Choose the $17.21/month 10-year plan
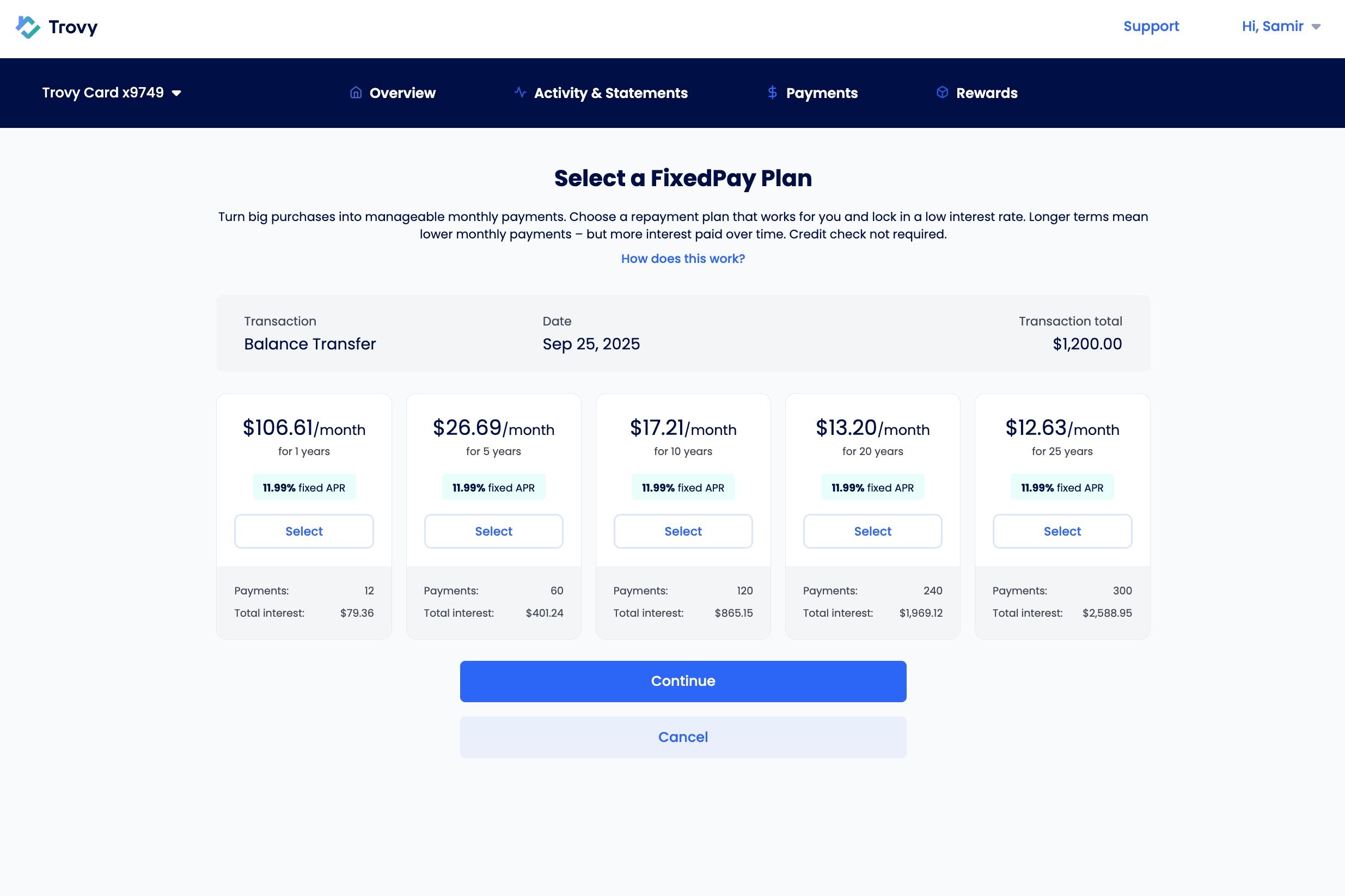The height and width of the screenshot is (896, 1345). (682, 531)
